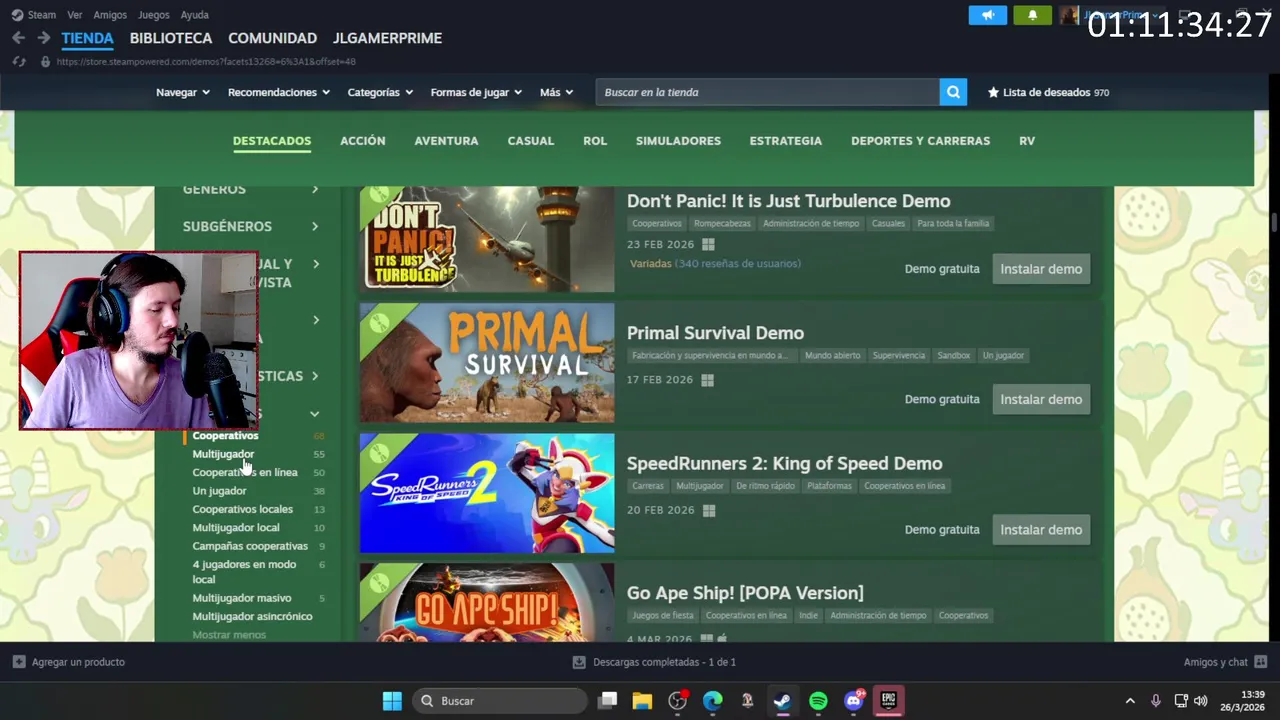Click Windows icon for Don't Panic Turbulence Demo

pos(708,244)
